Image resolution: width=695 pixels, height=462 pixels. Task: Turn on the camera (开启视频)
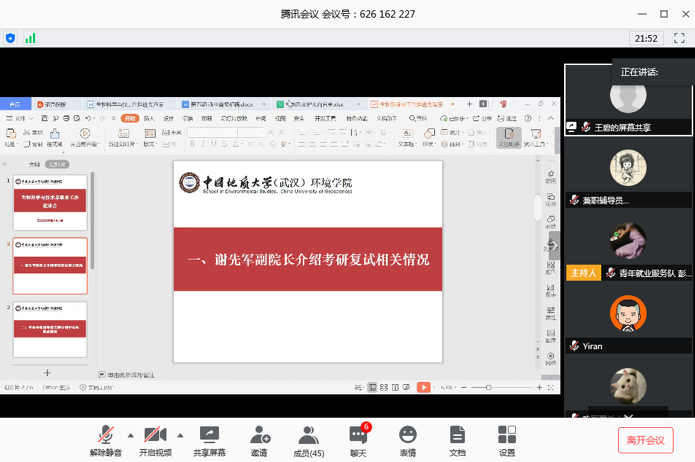154,440
